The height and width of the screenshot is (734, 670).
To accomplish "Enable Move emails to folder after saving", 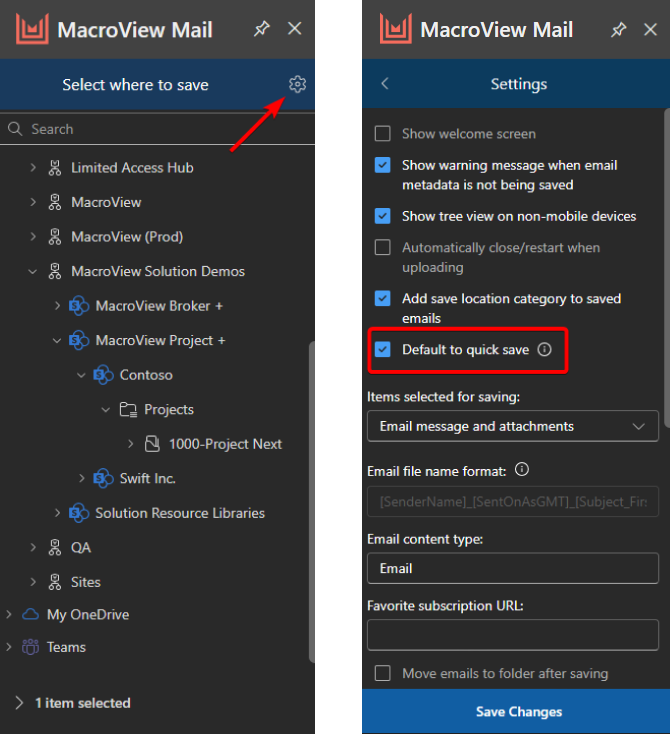I will (383, 673).
